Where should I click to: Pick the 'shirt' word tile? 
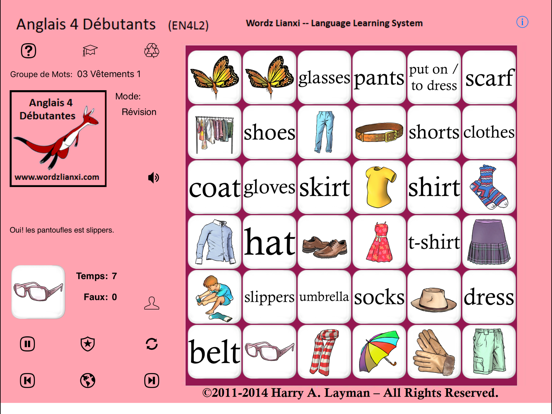[x=434, y=187]
